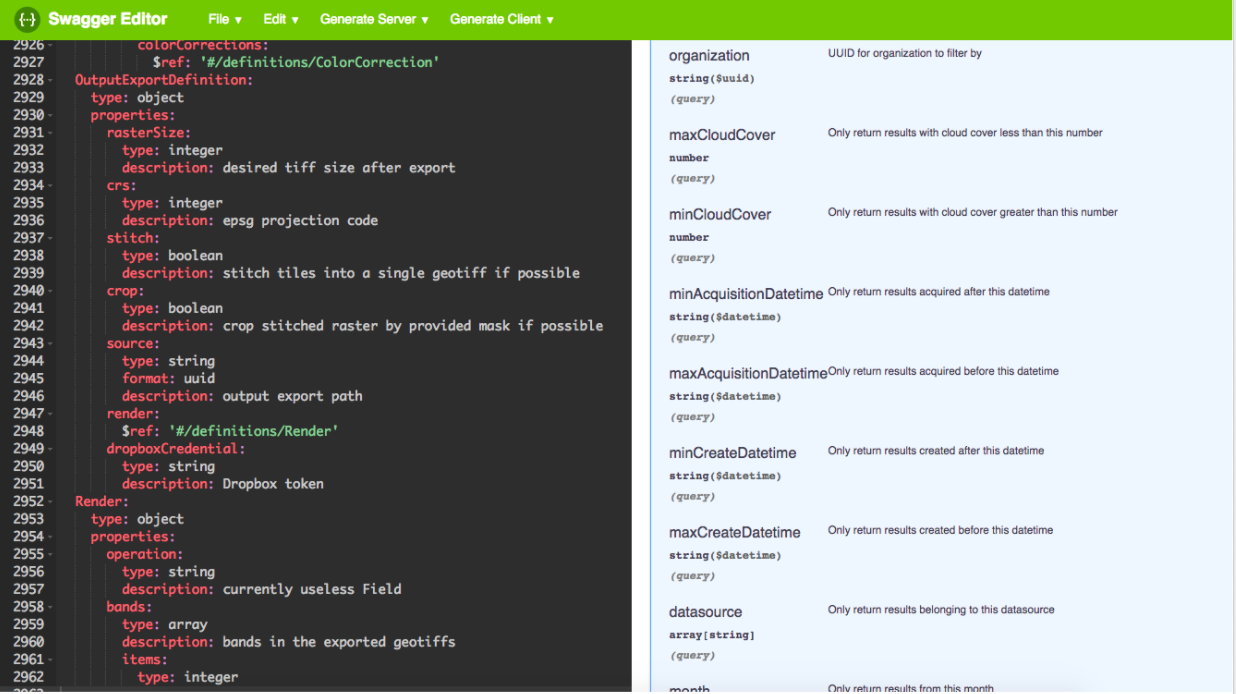Click line number 2936 in gutter
The image size is (1236, 694).
point(28,220)
